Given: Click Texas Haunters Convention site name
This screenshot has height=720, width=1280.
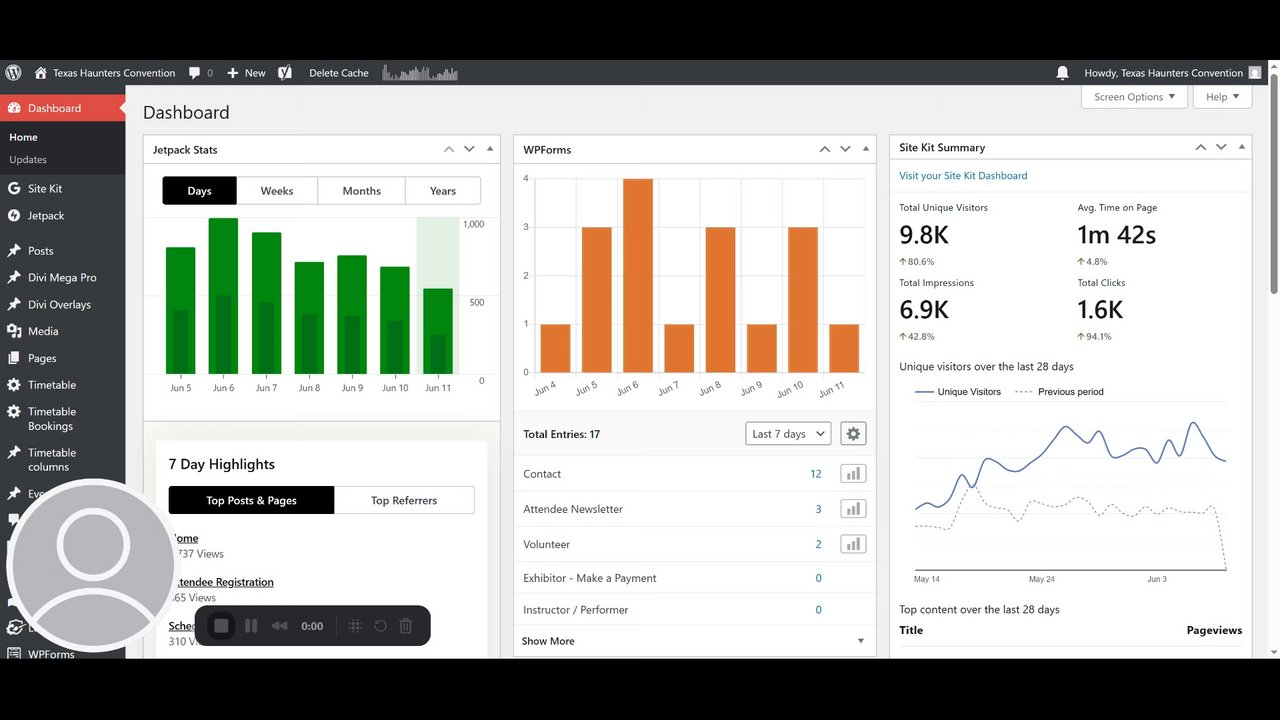Looking at the screenshot, I should (x=114, y=73).
